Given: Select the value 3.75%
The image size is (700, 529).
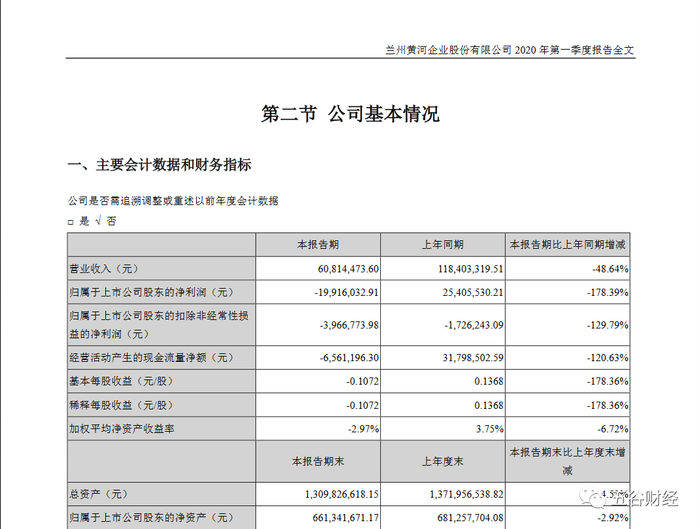Looking at the screenshot, I should click(x=490, y=429).
